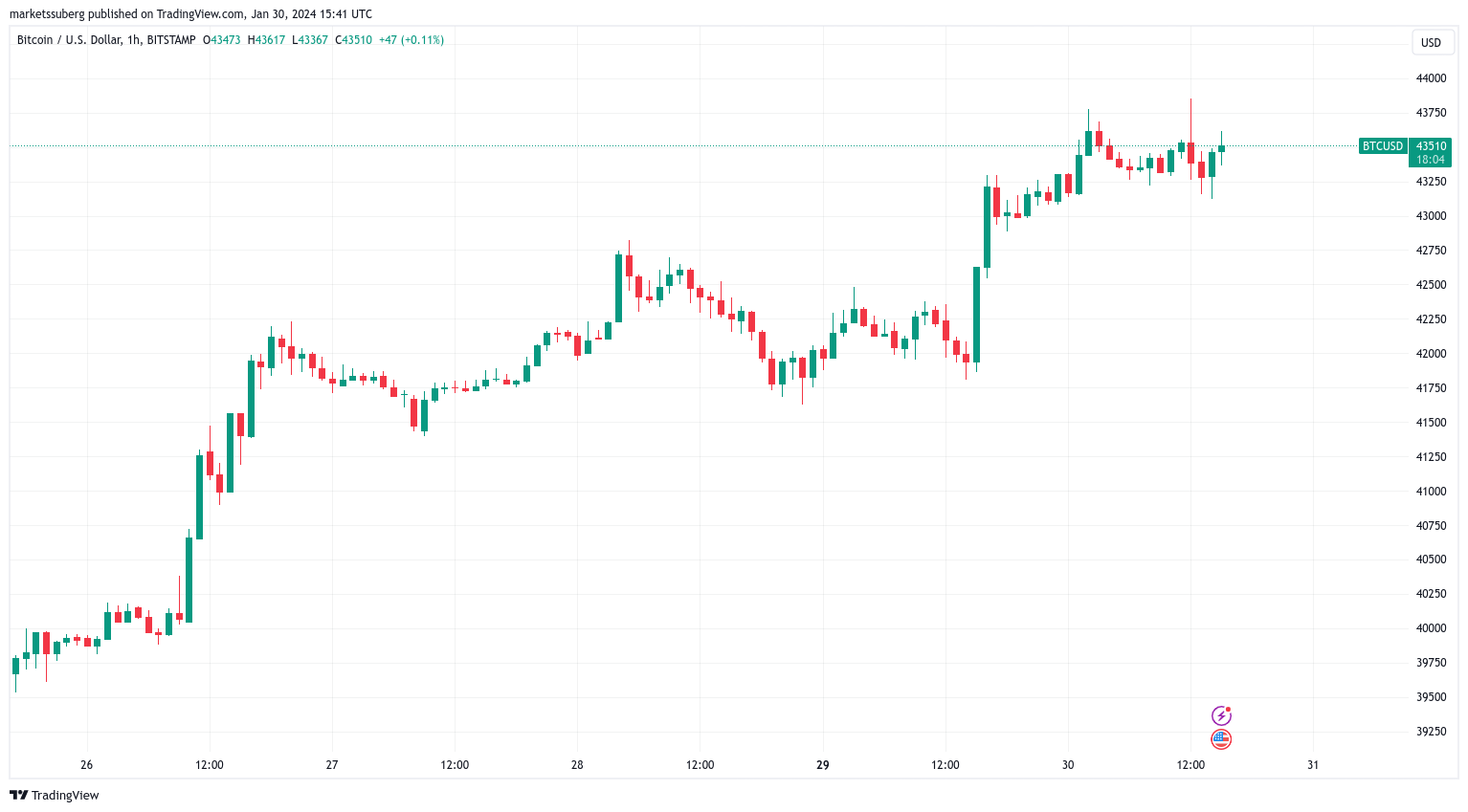1468x812 pixels.
Task: Open the USD currency selector
Action: (x=1431, y=42)
